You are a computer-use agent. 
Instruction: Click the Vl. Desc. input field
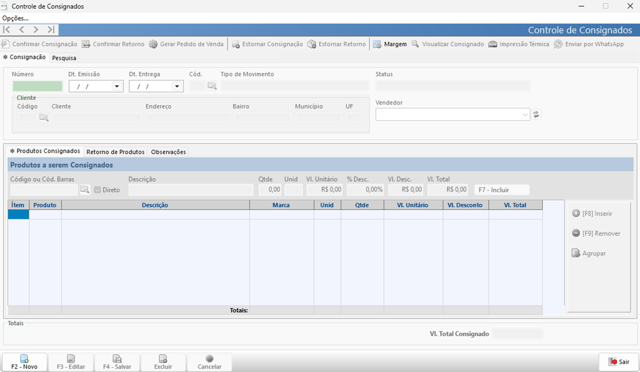coord(405,190)
